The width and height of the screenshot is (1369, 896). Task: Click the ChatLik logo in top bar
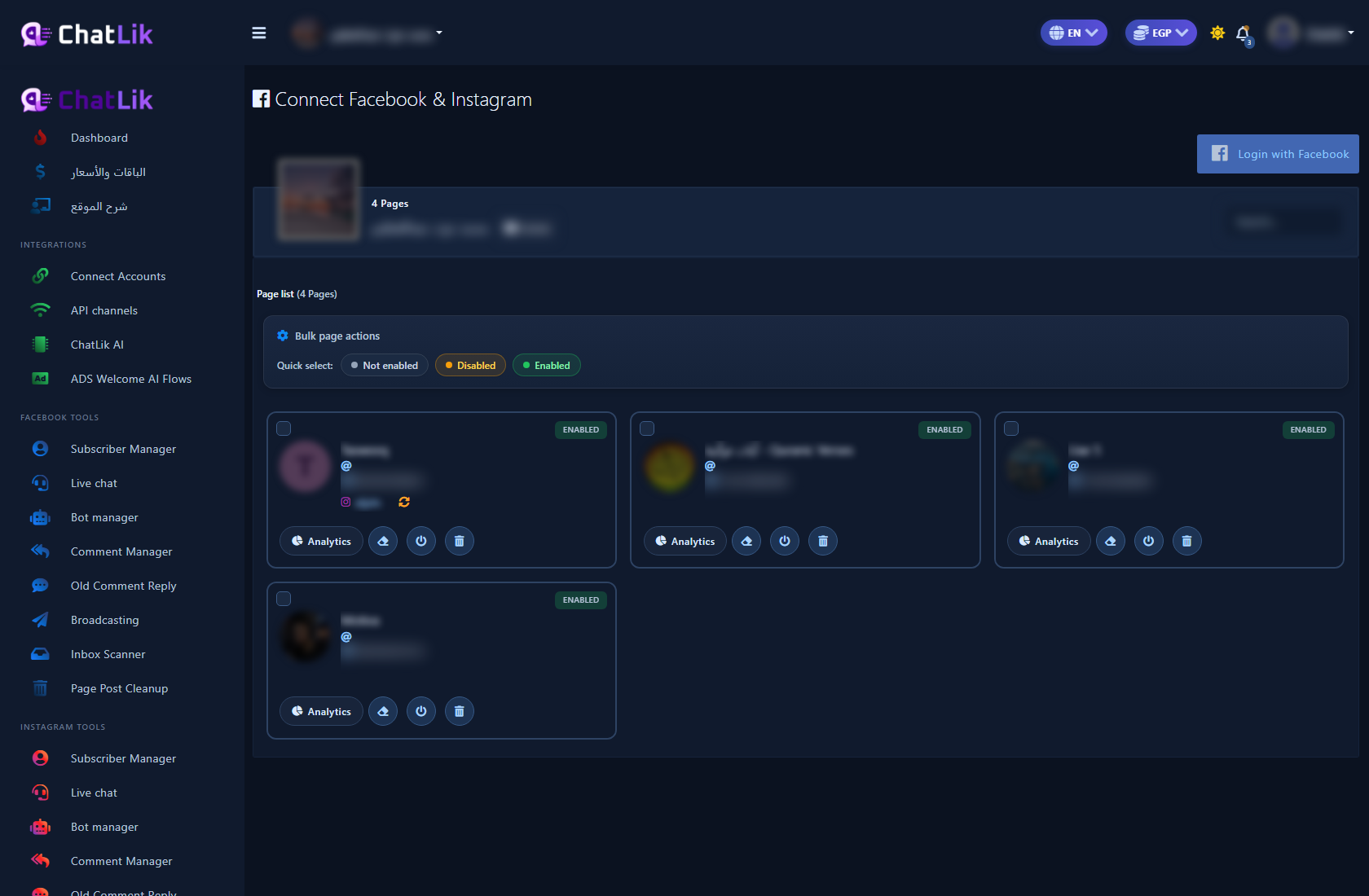click(x=87, y=34)
